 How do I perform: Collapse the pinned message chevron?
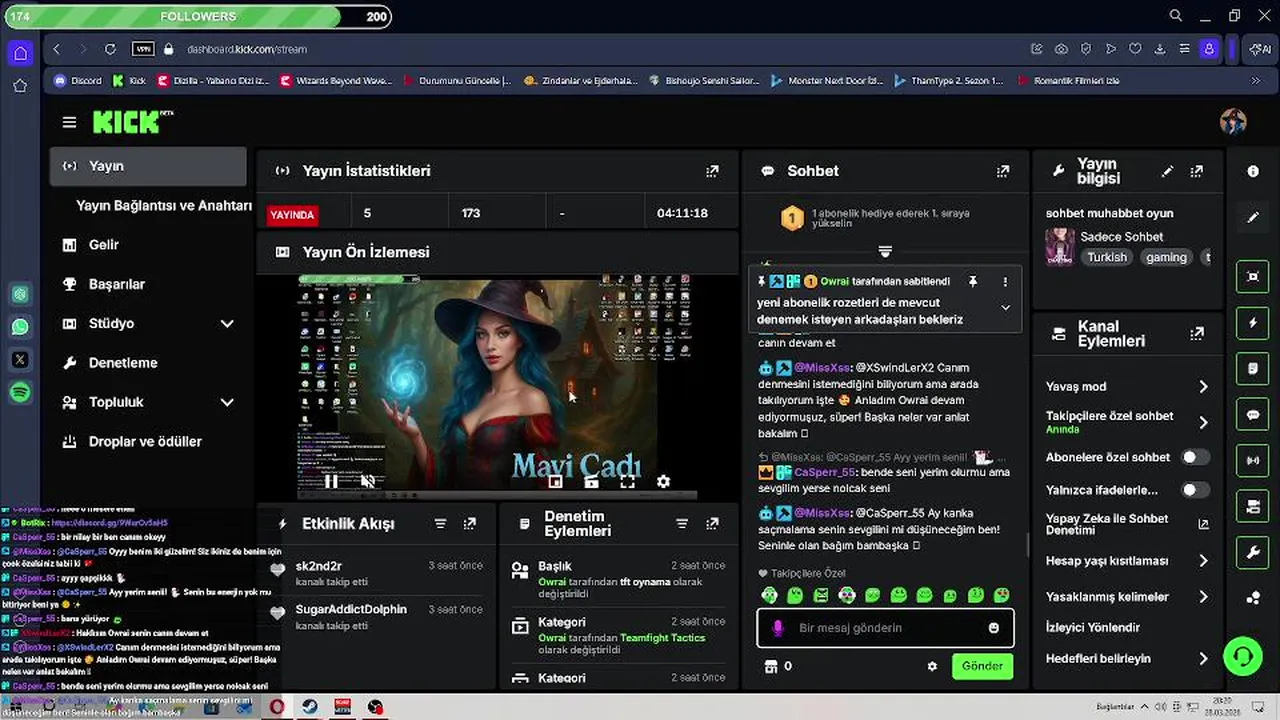click(x=1005, y=308)
